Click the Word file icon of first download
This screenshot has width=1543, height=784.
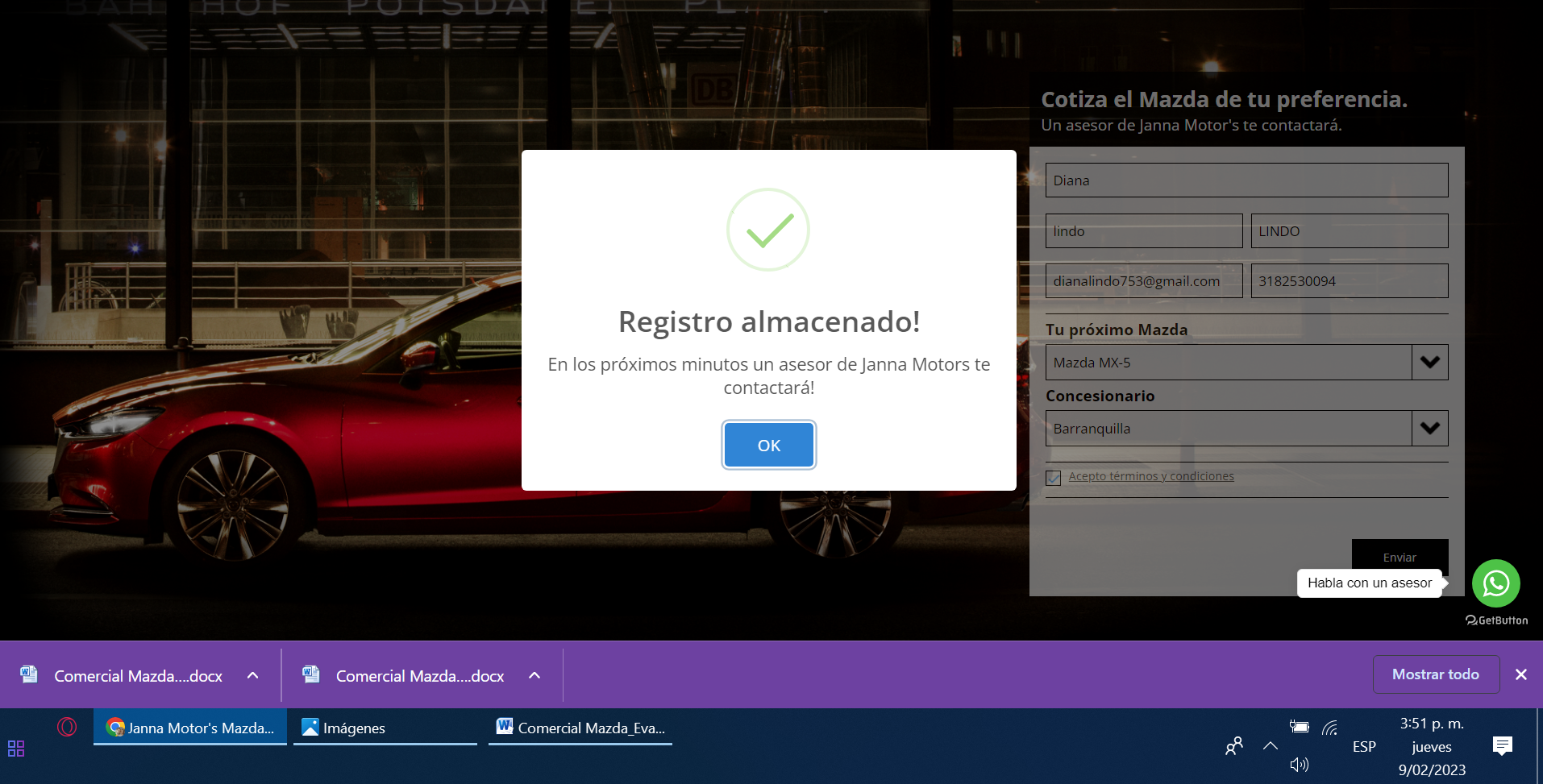[29, 674]
